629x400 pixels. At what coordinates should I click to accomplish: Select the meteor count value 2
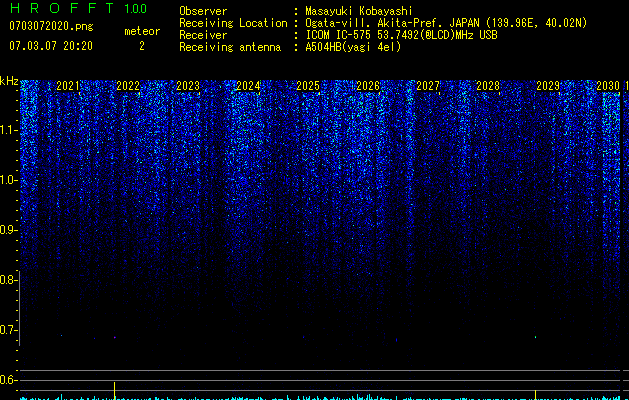[x=142, y=46]
